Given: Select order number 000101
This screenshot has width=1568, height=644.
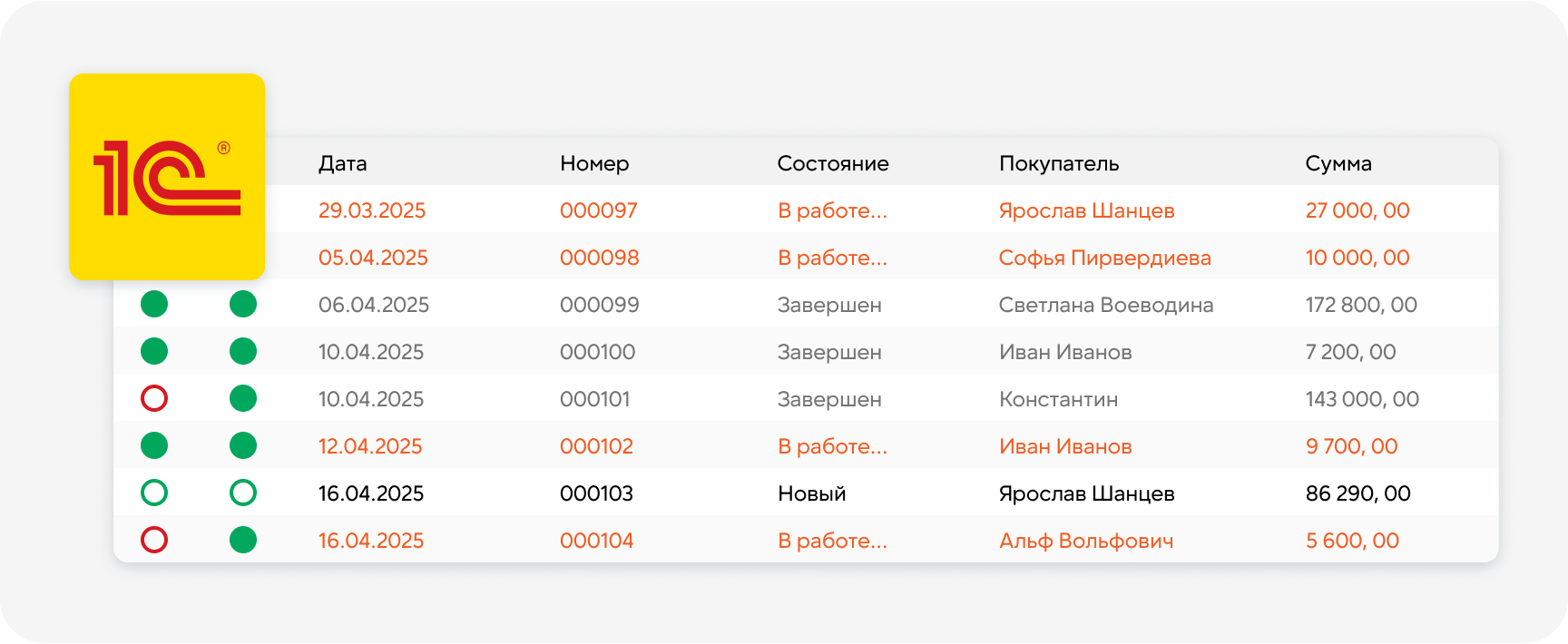Looking at the screenshot, I should click(x=595, y=399).
